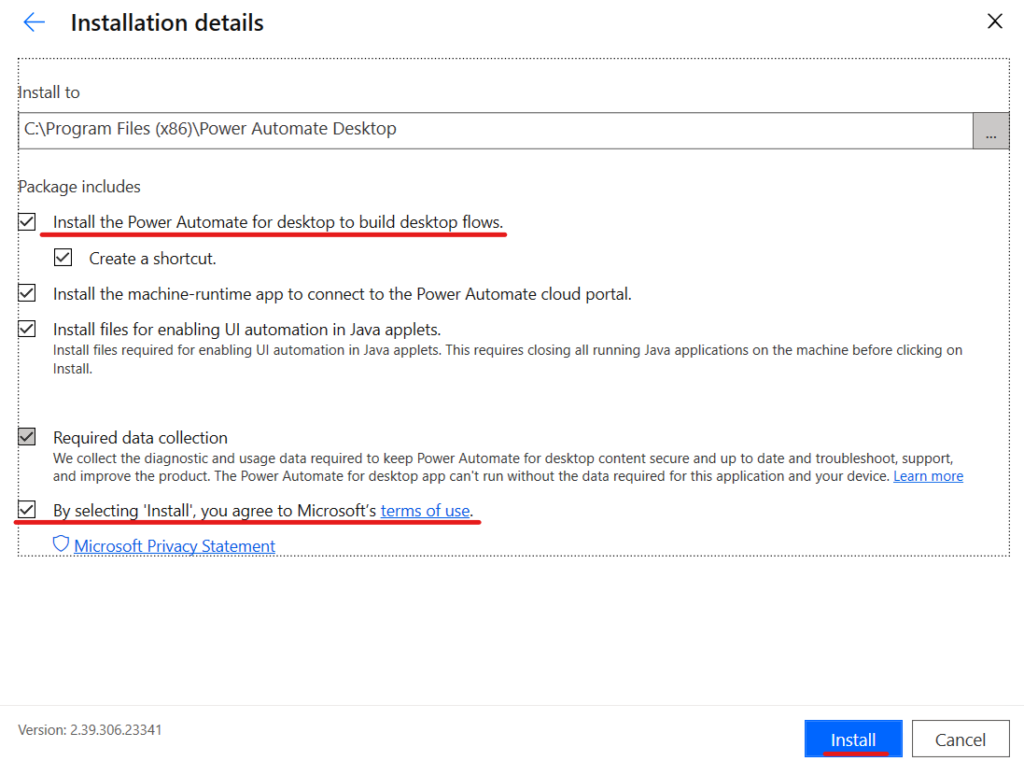Click the Required data collection checkbox
Screen dimensions: 1024x761
tap(27, 437)
